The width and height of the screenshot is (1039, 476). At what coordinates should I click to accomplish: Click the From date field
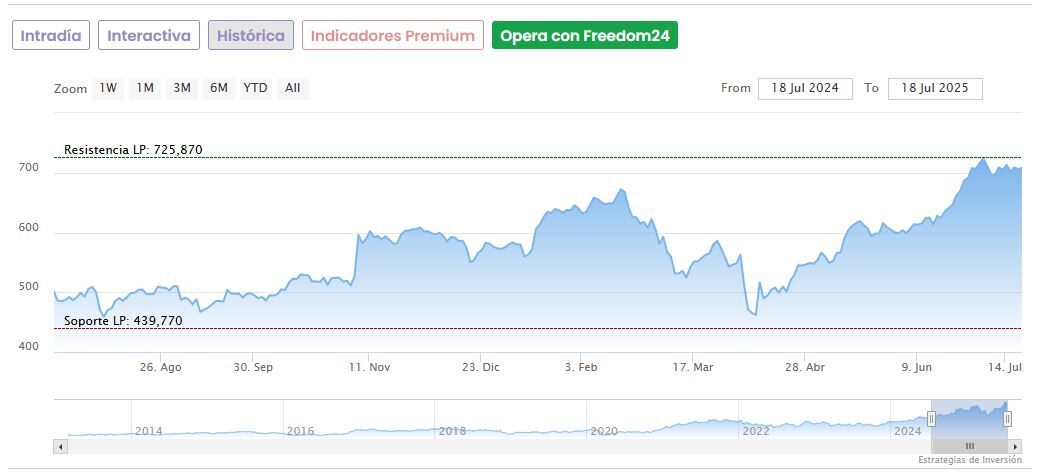point(805,88)
